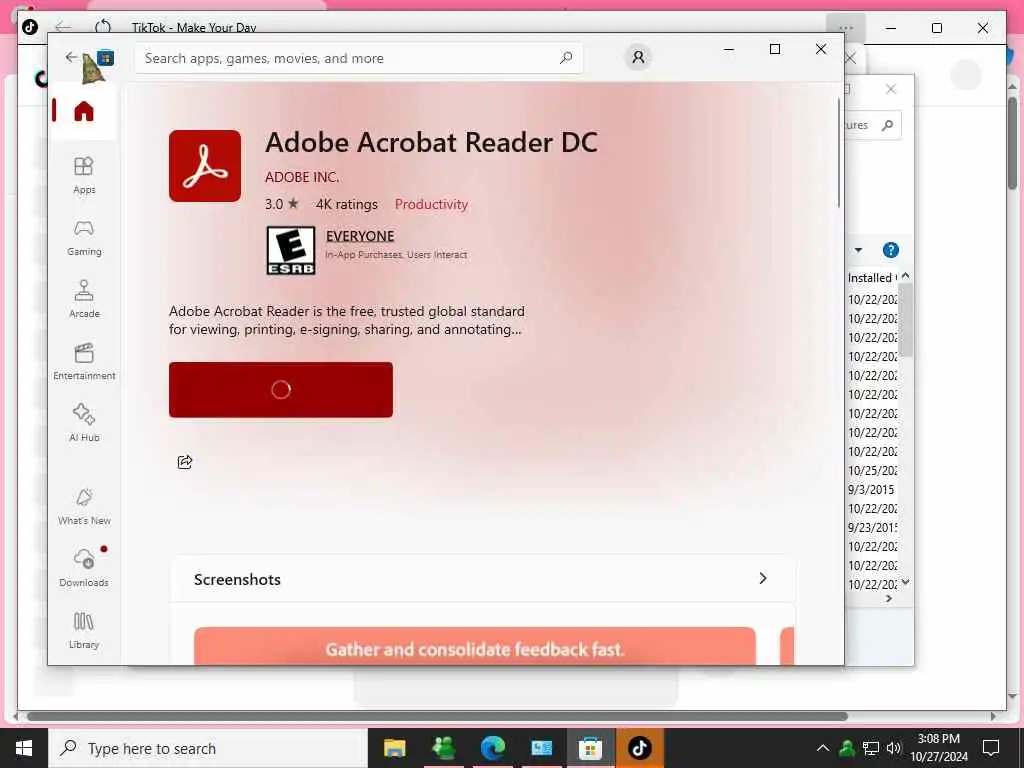The width and height of the screenshot is (1024, 768).
Task: Open the Library in the sidebar
Action: 84,630
